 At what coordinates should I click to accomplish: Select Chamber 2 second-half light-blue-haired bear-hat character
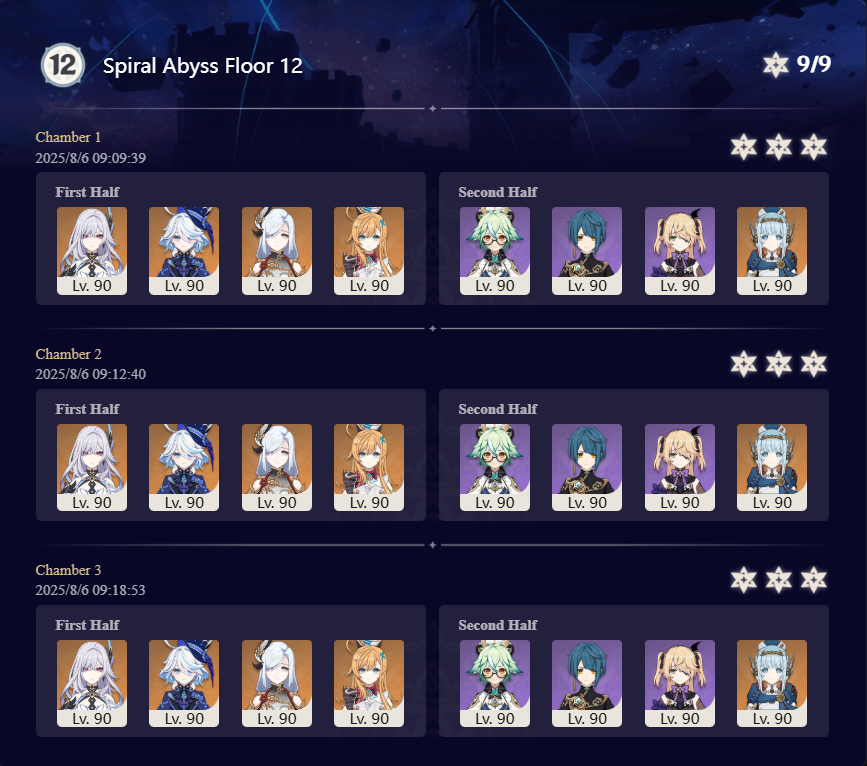772,467
